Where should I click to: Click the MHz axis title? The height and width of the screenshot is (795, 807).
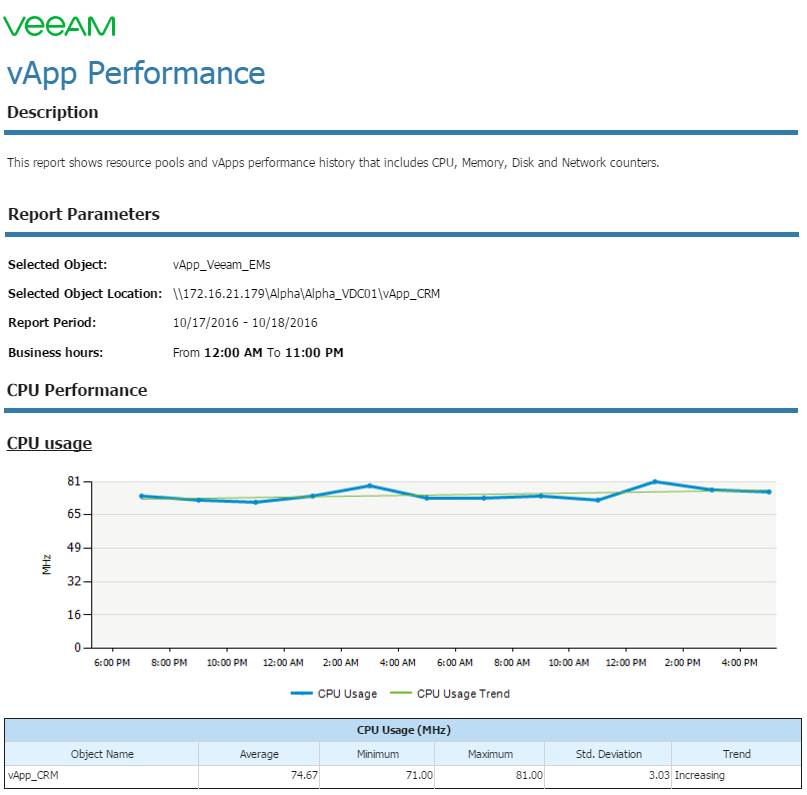(47, 564)
